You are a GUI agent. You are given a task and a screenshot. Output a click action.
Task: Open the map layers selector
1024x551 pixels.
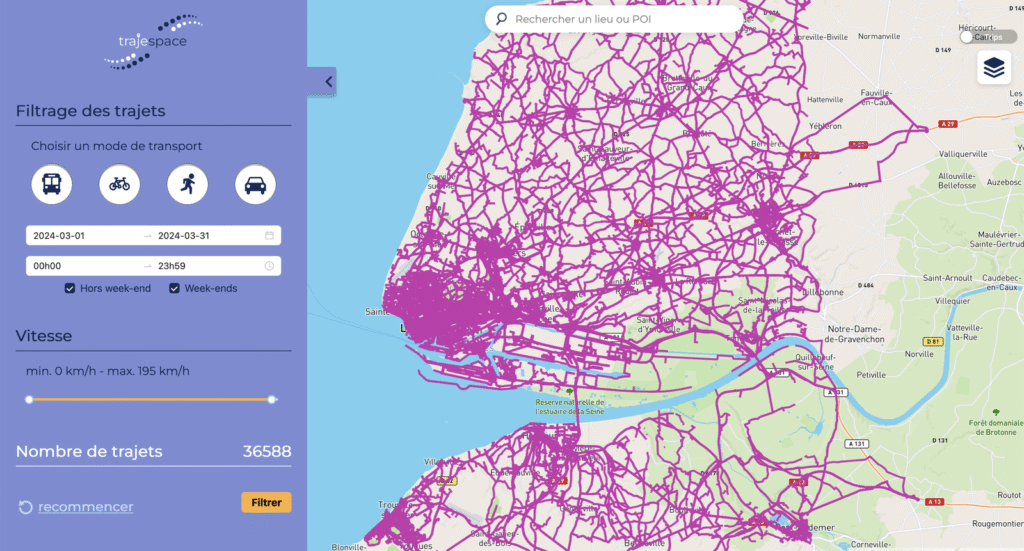point(994,68)
